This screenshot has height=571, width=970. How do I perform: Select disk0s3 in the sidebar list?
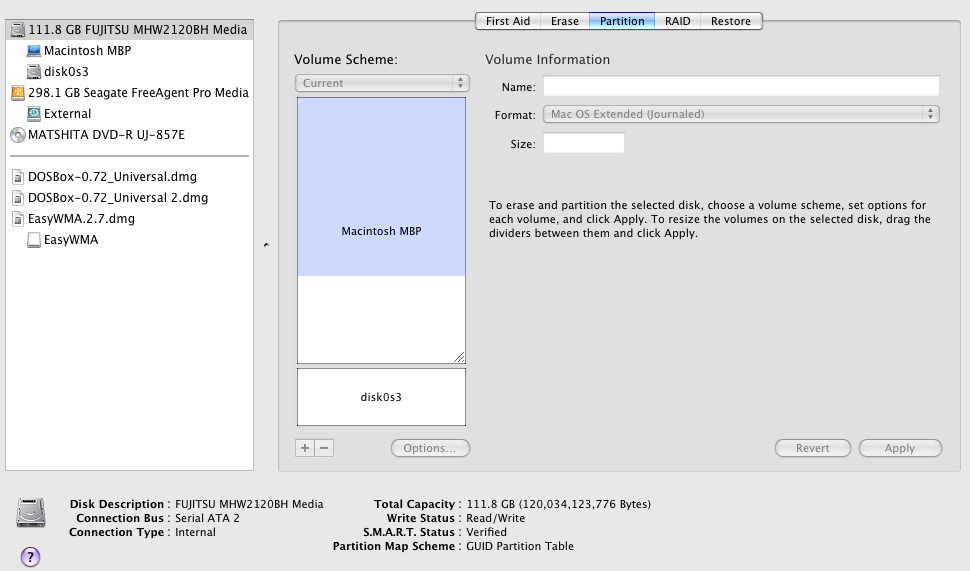[x=129, y=72]
